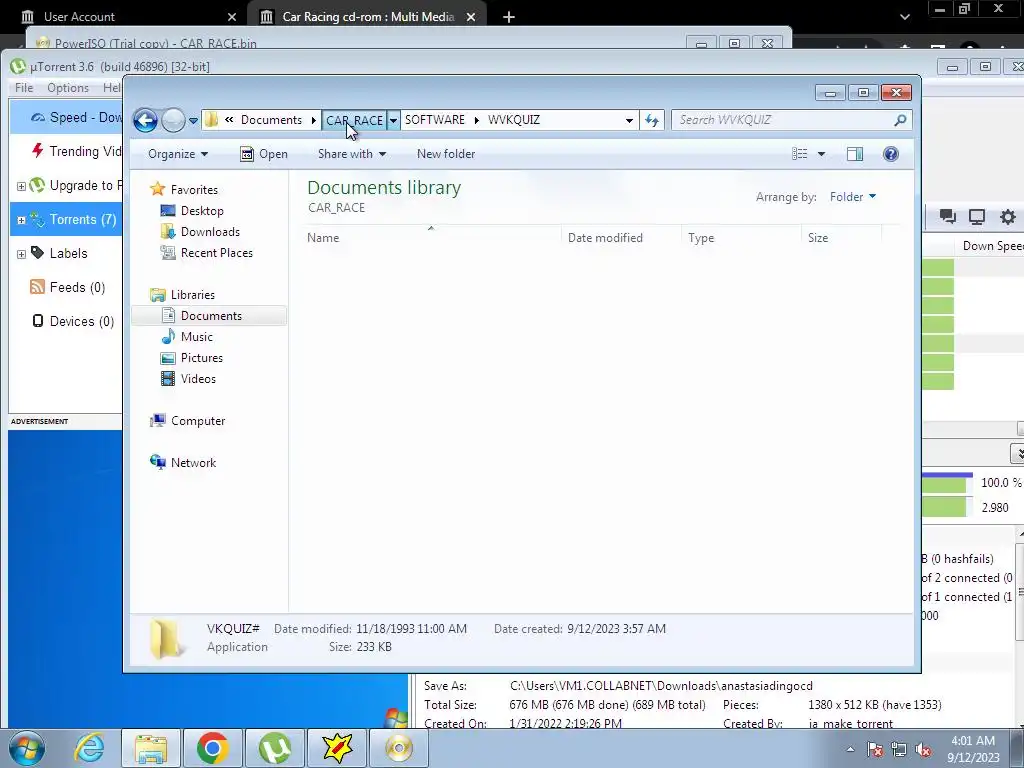
Task: Expand the Labels tree node
Action: 21,254
